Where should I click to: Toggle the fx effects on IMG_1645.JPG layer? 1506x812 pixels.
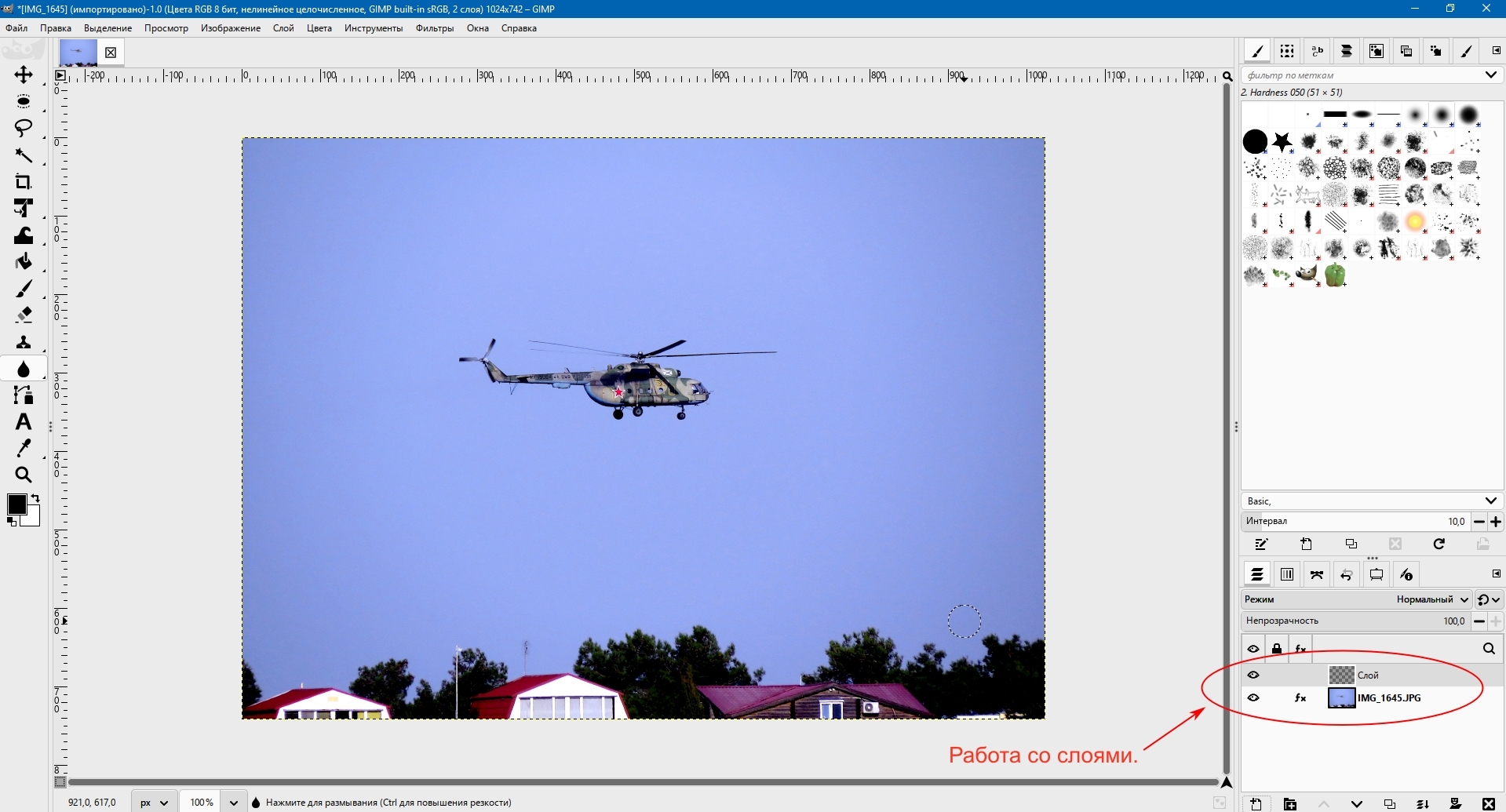pyautogui.click(x=1300, y=697)
